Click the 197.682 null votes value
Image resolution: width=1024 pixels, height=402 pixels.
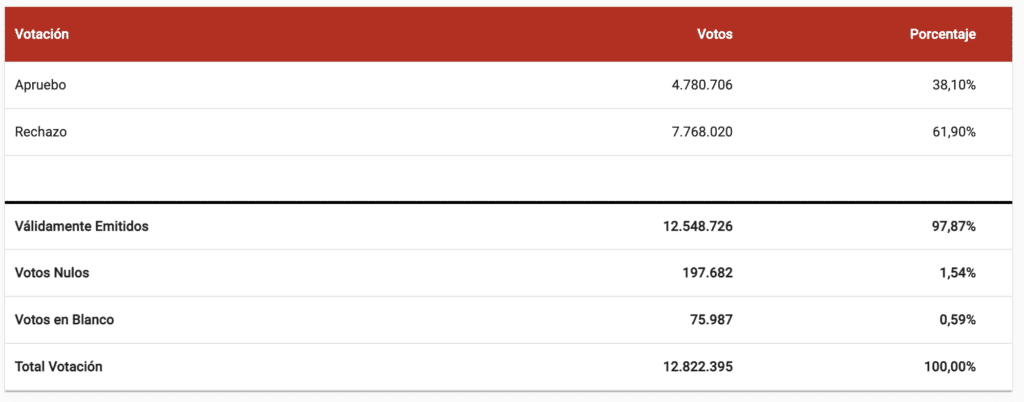(x=707, y=273)
